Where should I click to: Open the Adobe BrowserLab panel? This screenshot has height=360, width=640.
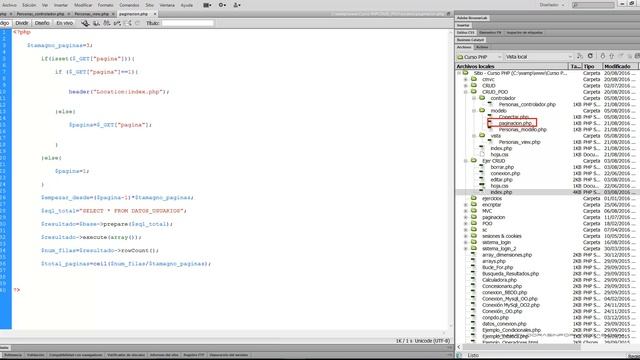point(472,18)
